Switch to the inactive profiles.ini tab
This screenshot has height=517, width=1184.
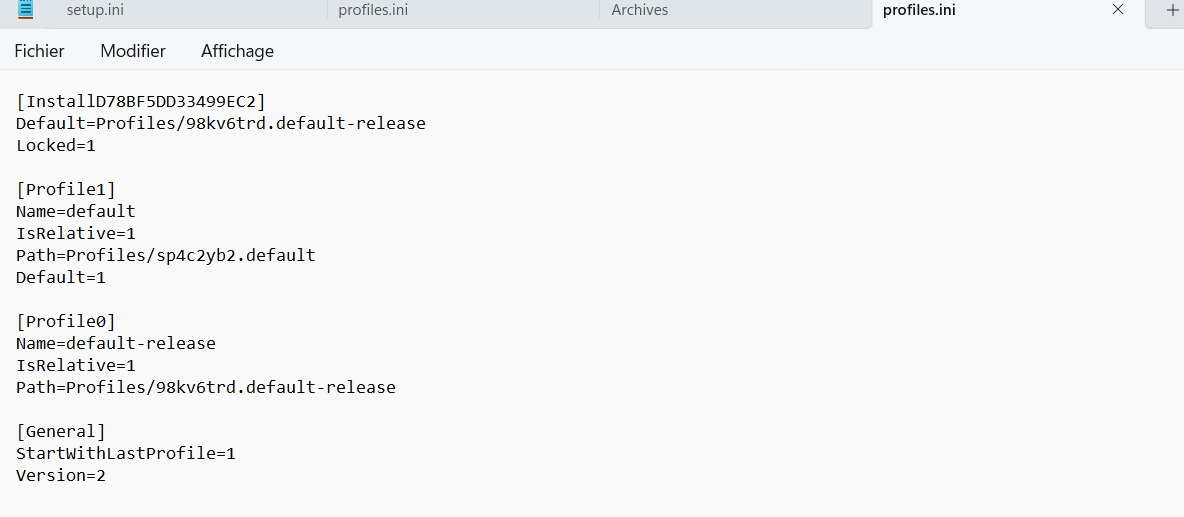pos(373,10)
